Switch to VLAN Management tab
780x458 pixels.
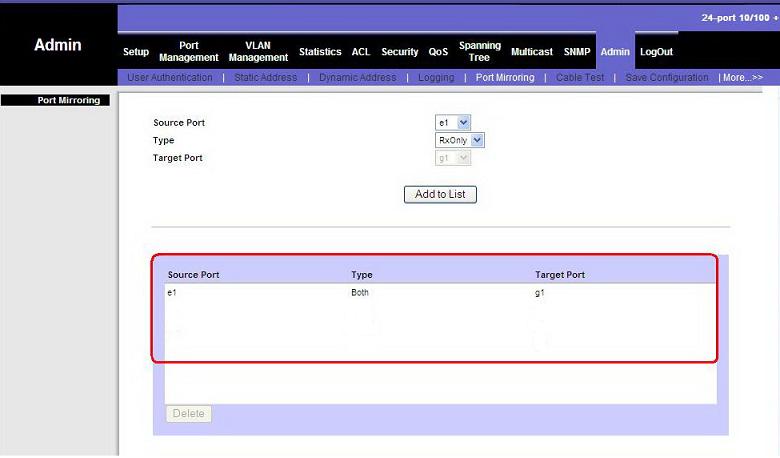tap(258, 52)
